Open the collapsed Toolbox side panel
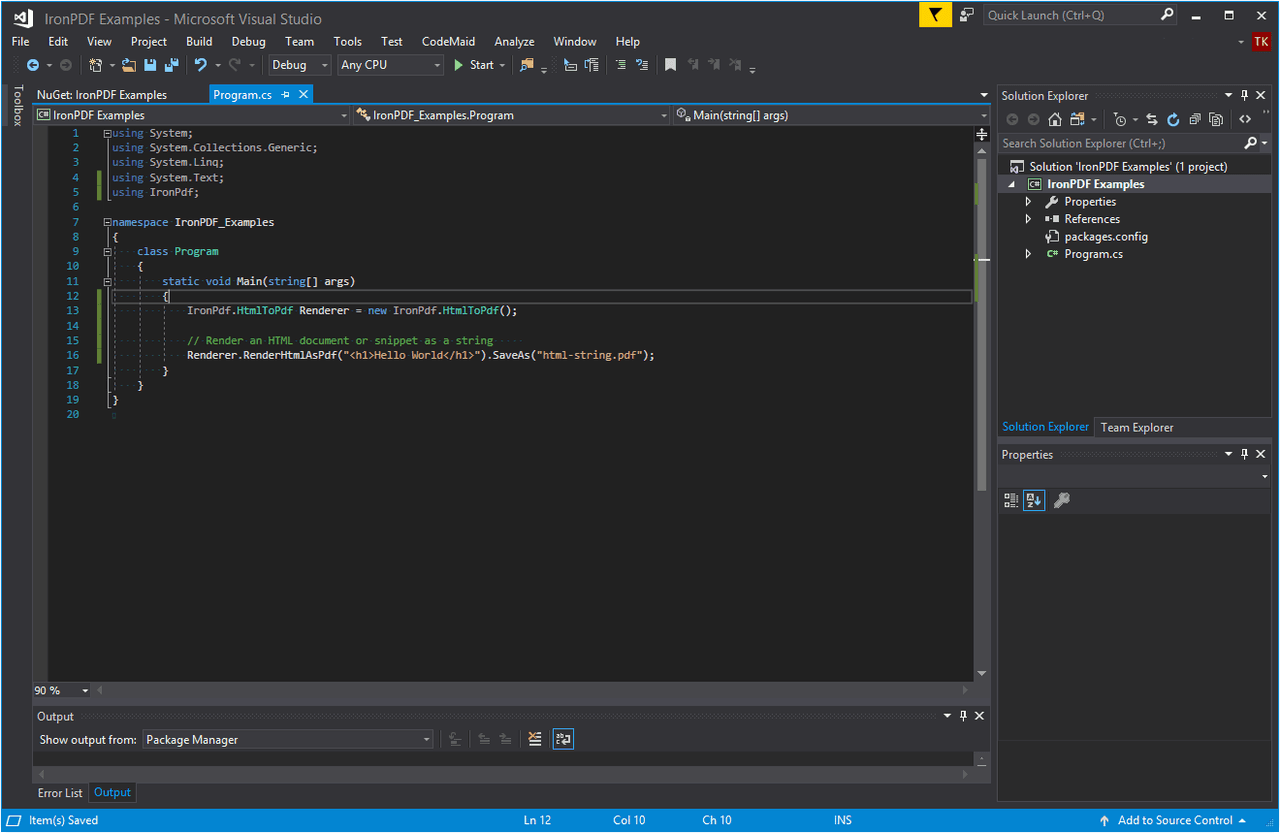 click(x=17, y=105)
